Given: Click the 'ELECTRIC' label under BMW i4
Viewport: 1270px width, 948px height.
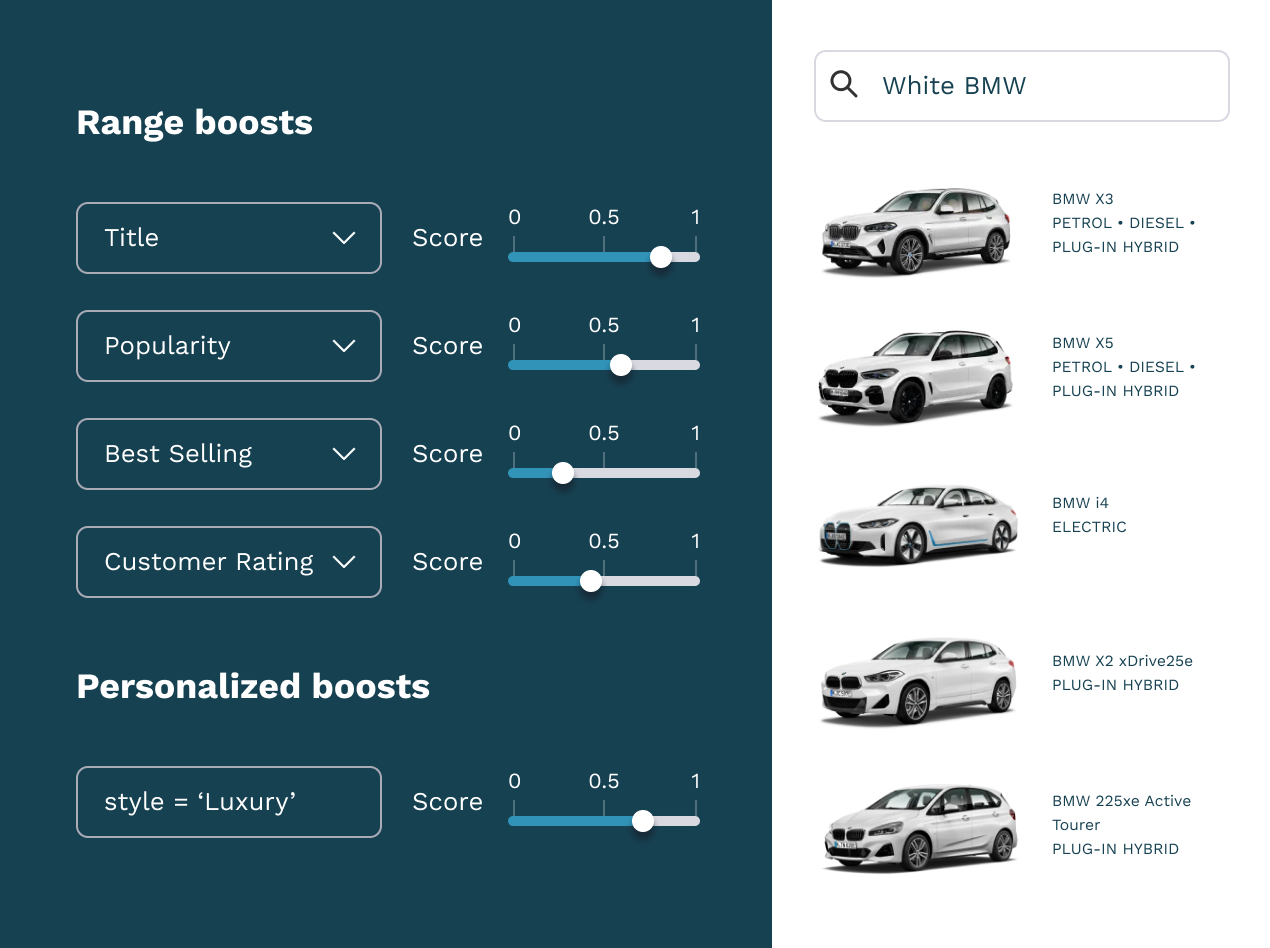Looking at the screenshot, I should coord(1089,527).
